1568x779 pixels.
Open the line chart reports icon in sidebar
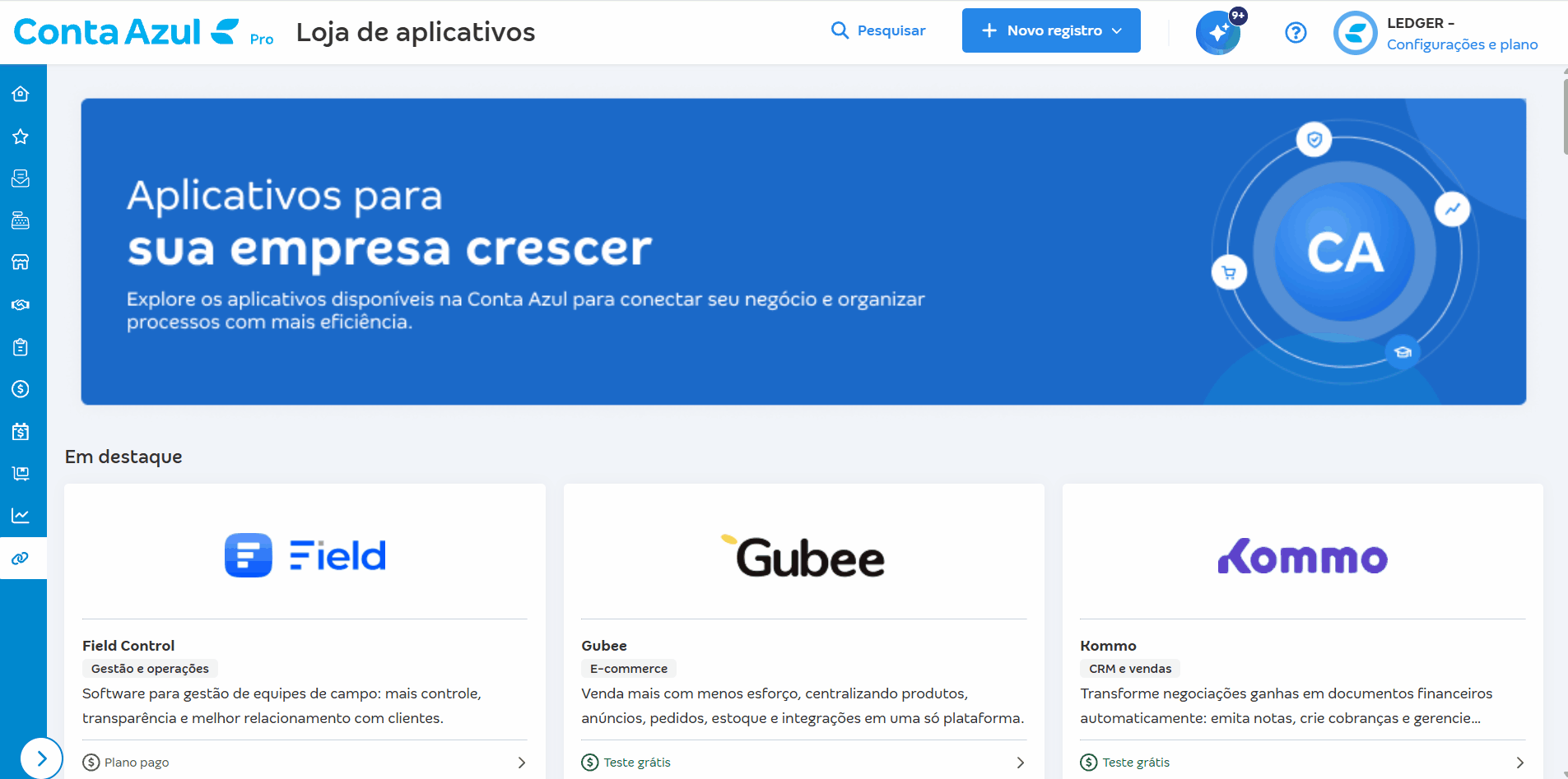pyautogui.click(x=21, y=516)
